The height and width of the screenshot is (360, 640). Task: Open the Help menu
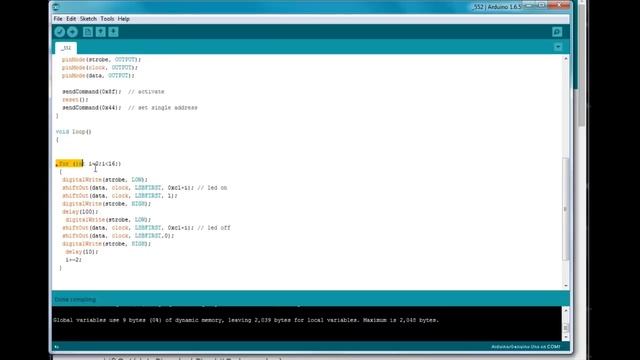coord(124,19)
